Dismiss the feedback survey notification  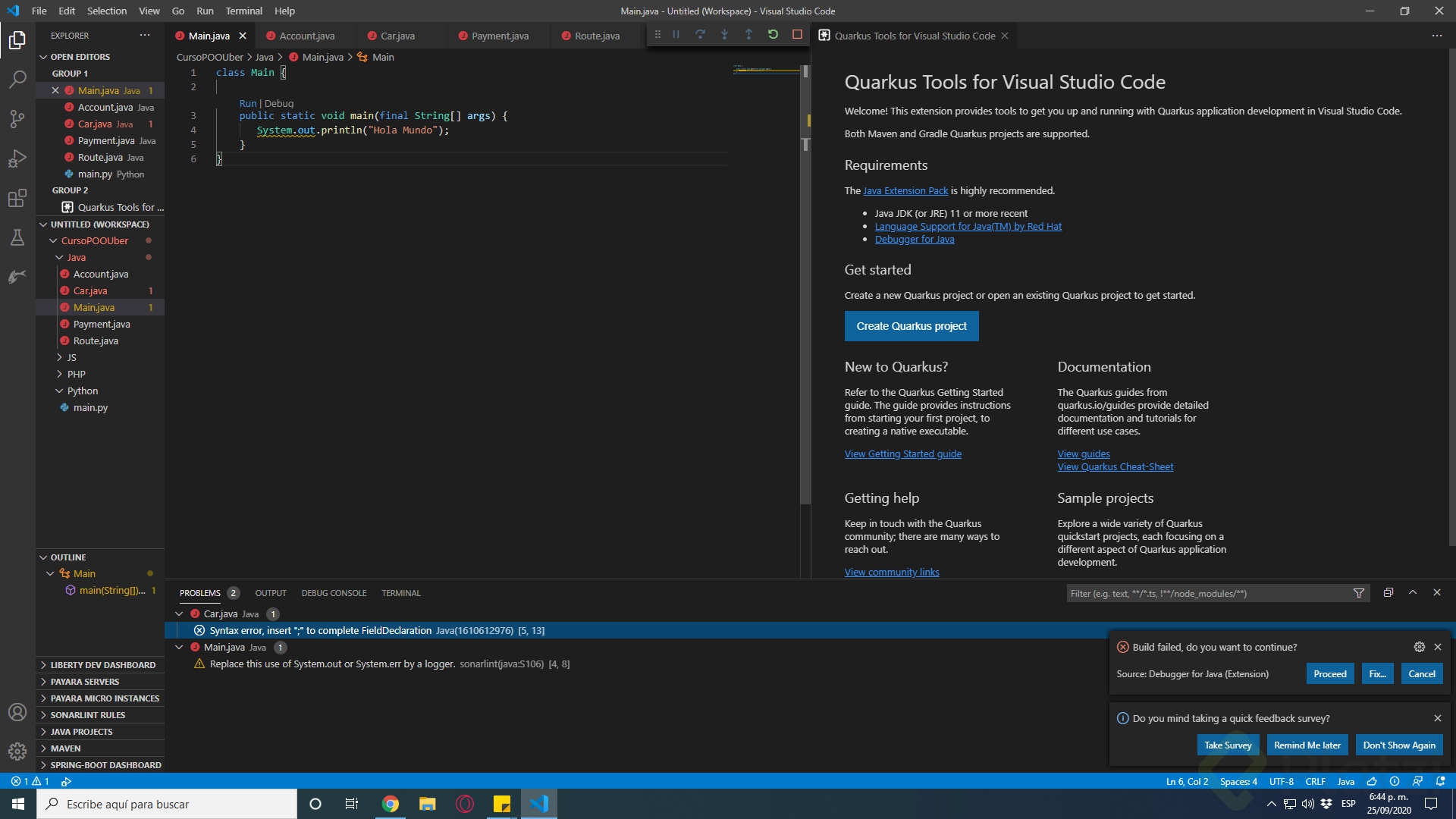pyautogui.click(x=1437, y=718)
